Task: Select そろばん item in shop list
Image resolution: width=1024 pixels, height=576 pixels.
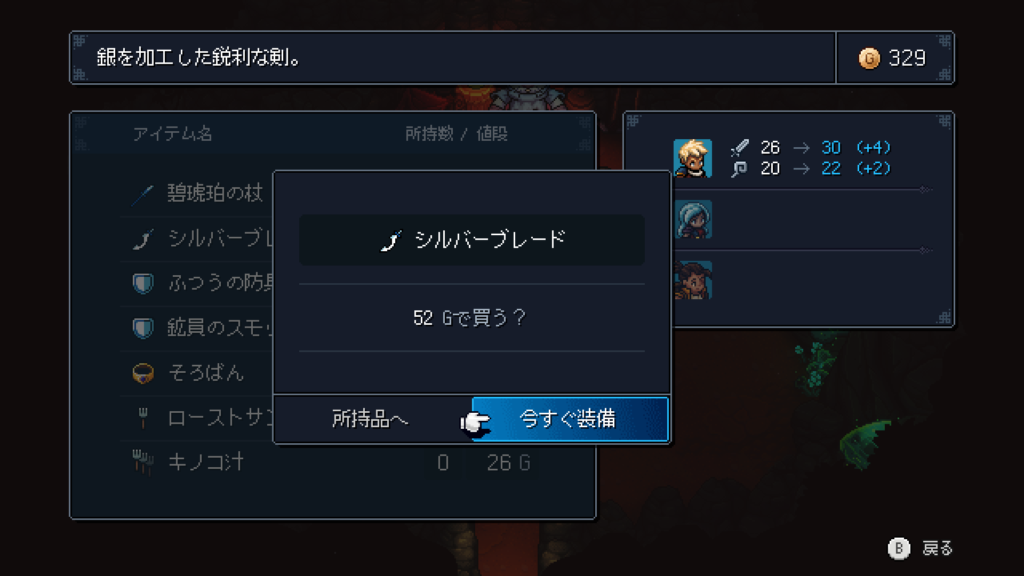Action: point(206,373)
